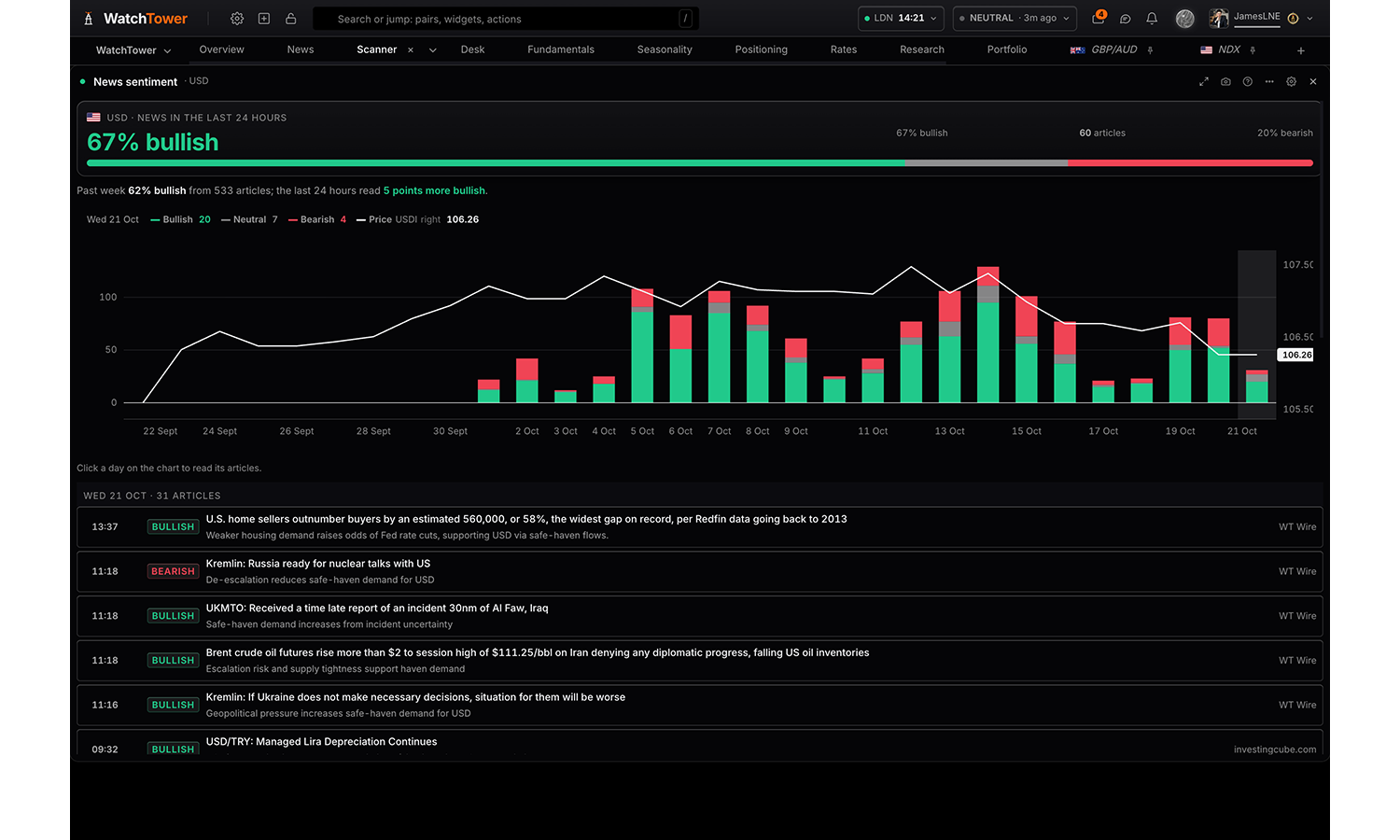1400x840 pixels.
Task: Open the JamesLNE account menu
Action: [1261, 18]
